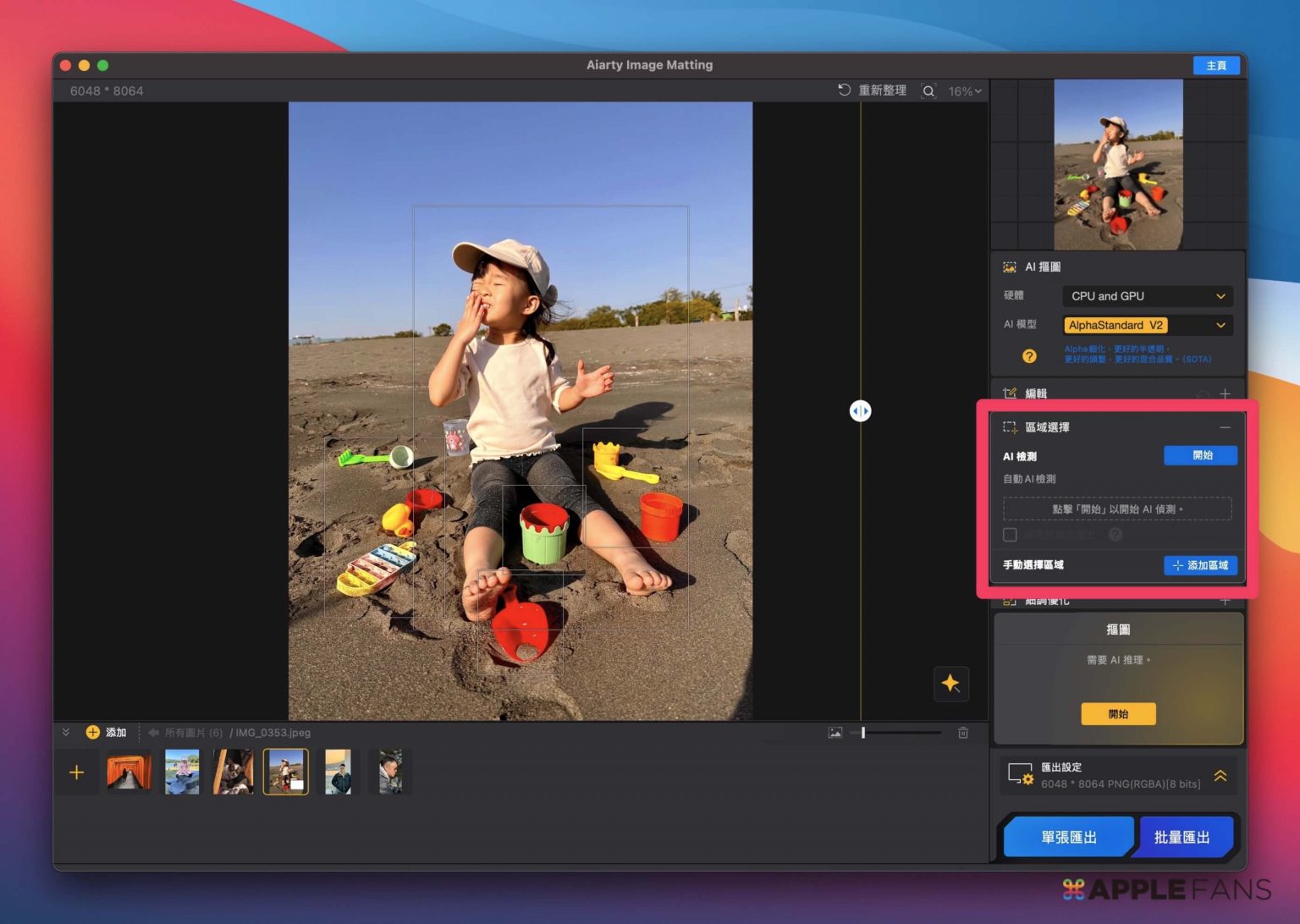The image size is (1300, 924).
Task: Click the yellow question mark help icon
Action: coord(1029,356)
